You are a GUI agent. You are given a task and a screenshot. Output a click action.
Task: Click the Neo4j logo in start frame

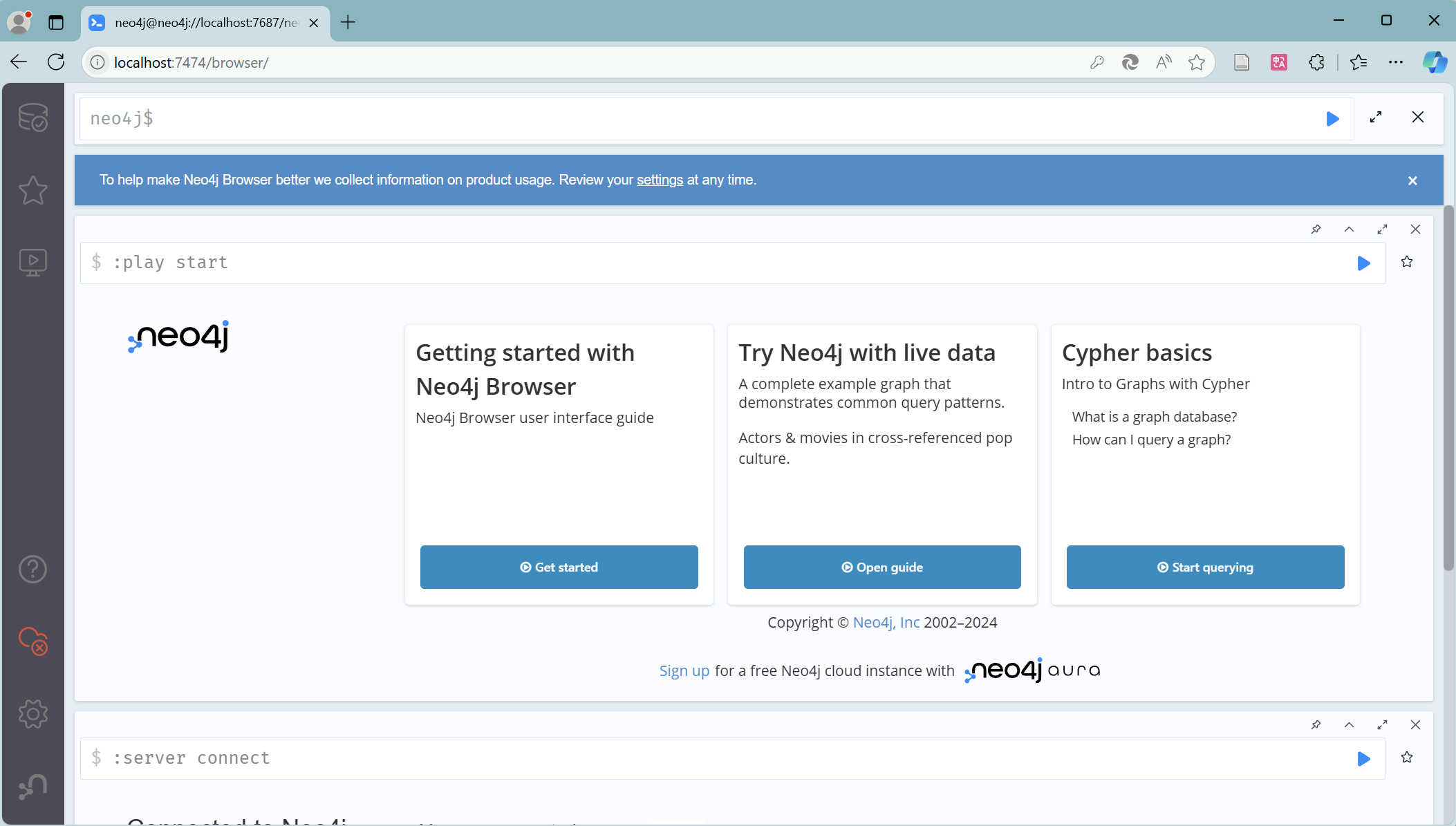178,337
